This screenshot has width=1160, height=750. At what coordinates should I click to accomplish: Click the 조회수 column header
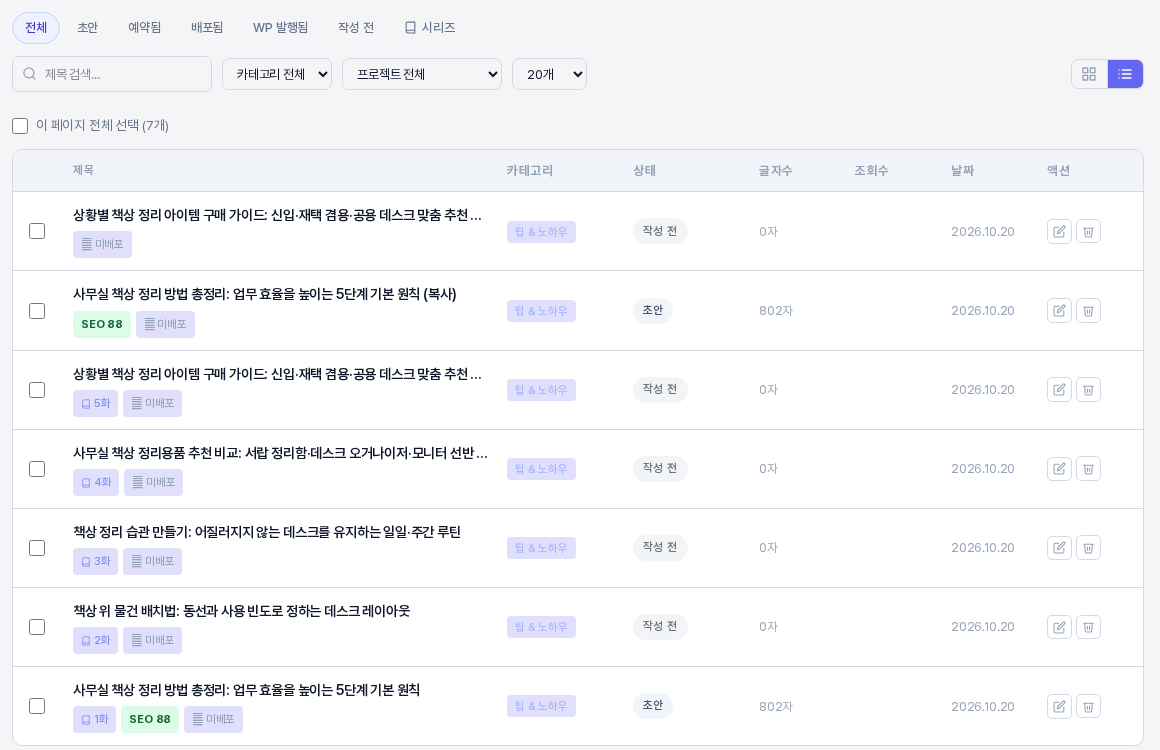tap(871, 171)
